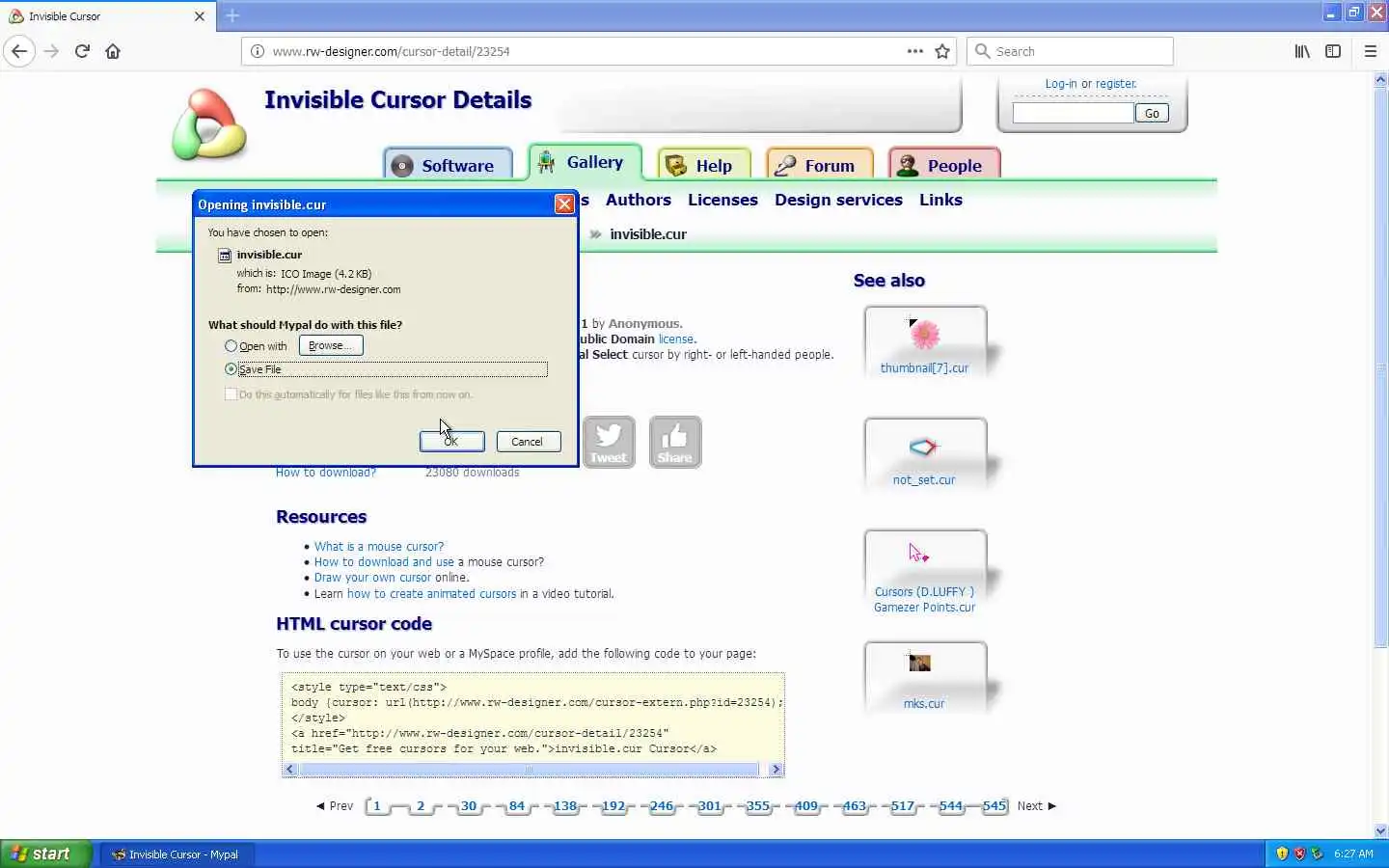Reload the current page
The image size is (1389, 868).
82,51
